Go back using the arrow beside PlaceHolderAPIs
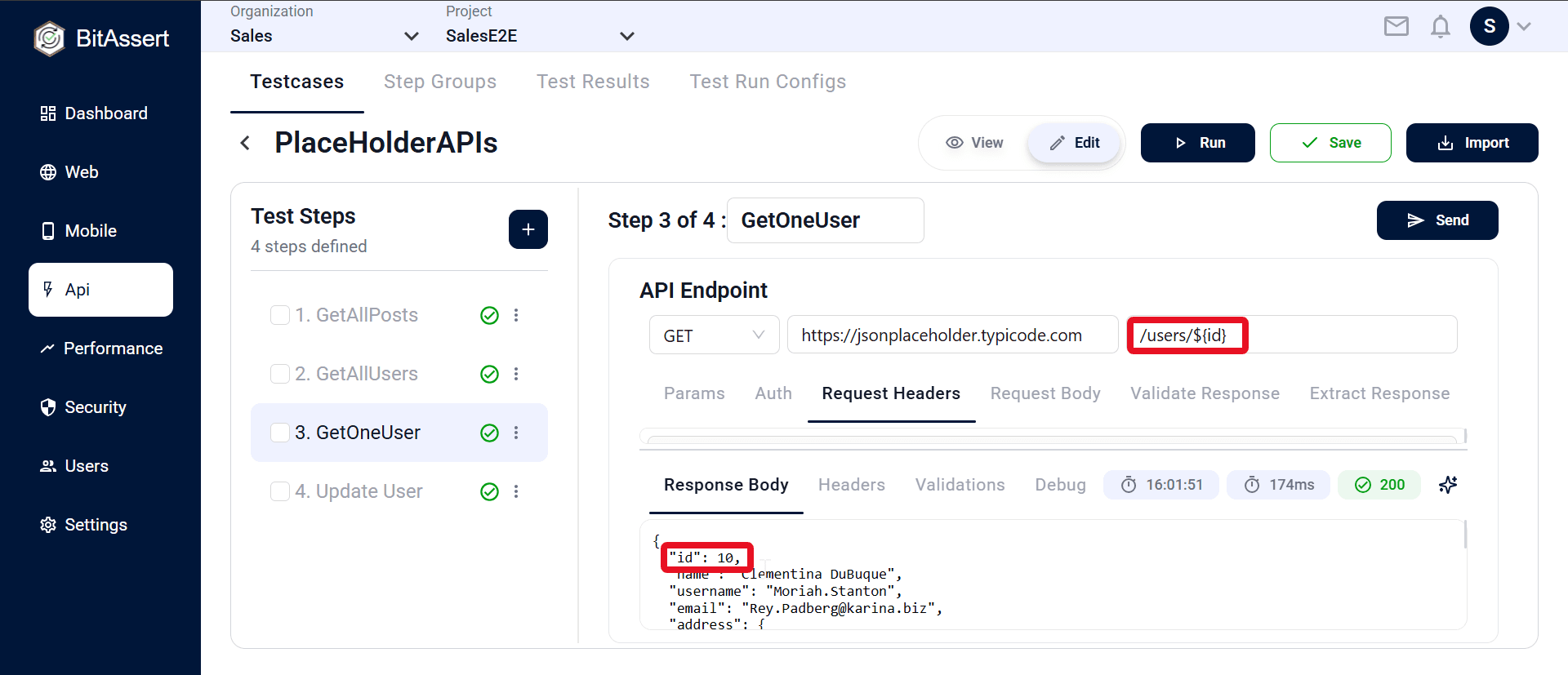1568x675 pixels. coord(244,143)
